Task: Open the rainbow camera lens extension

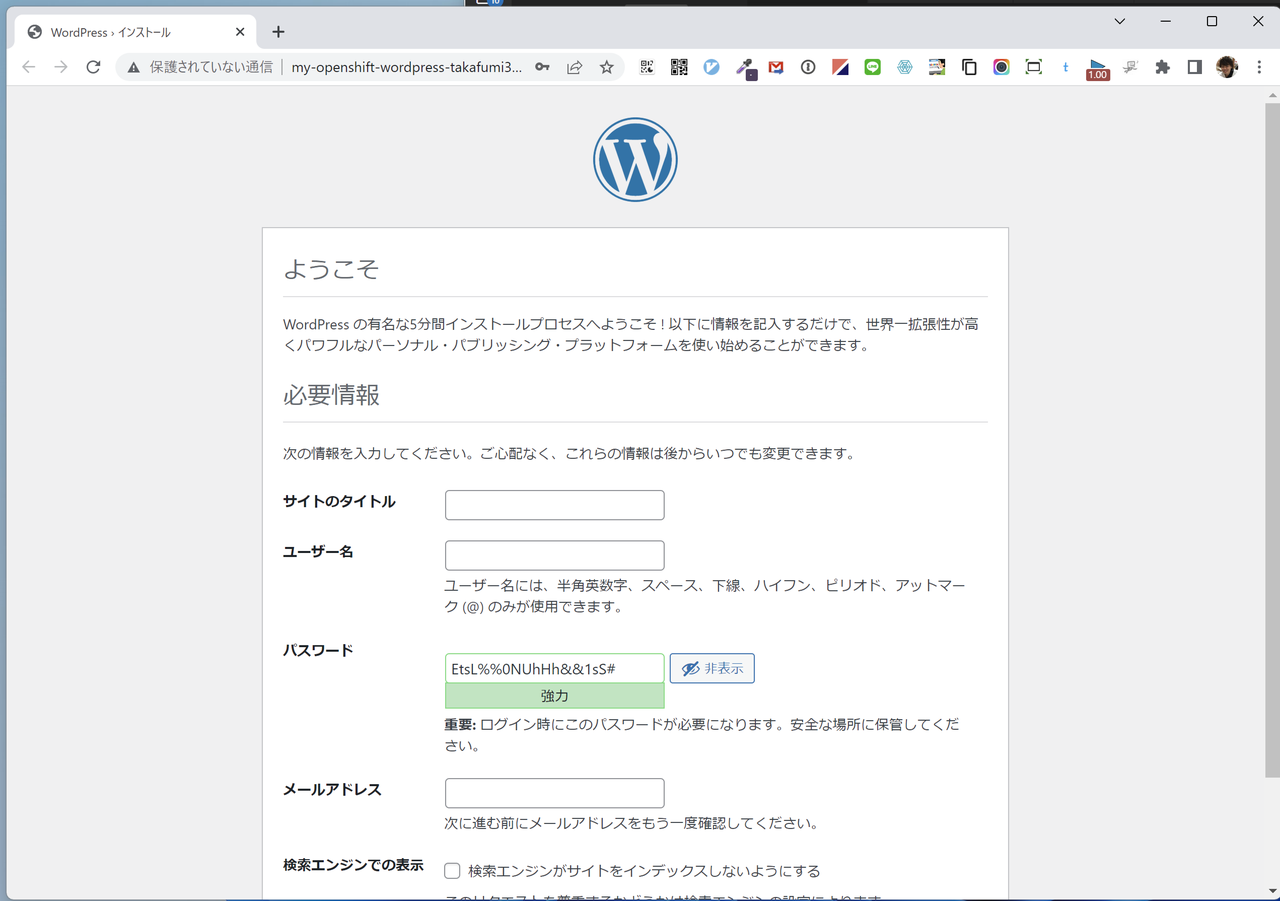Action: 1001,67
